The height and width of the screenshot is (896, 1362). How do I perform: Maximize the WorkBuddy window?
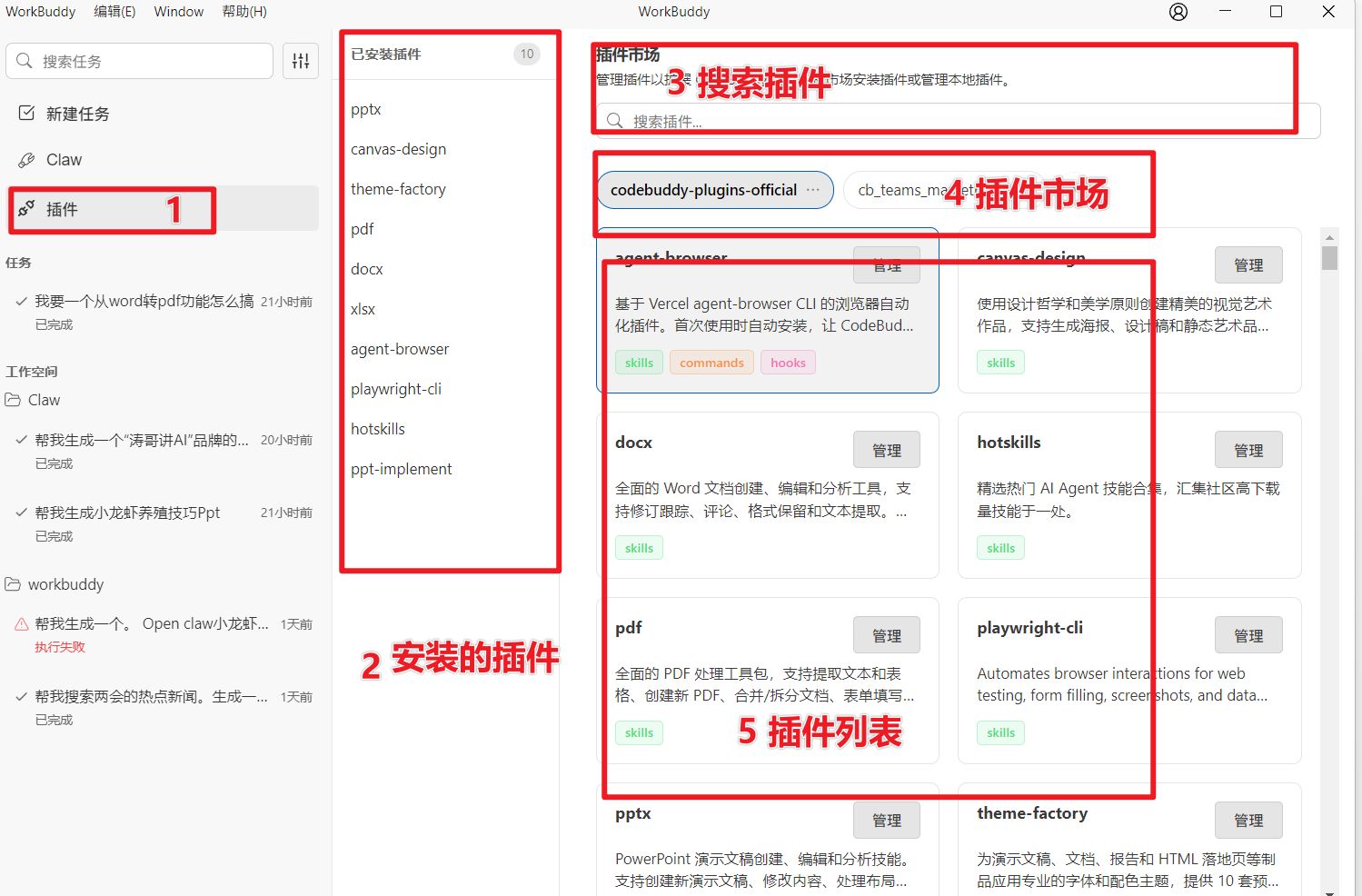click(x=1276, y=12)
